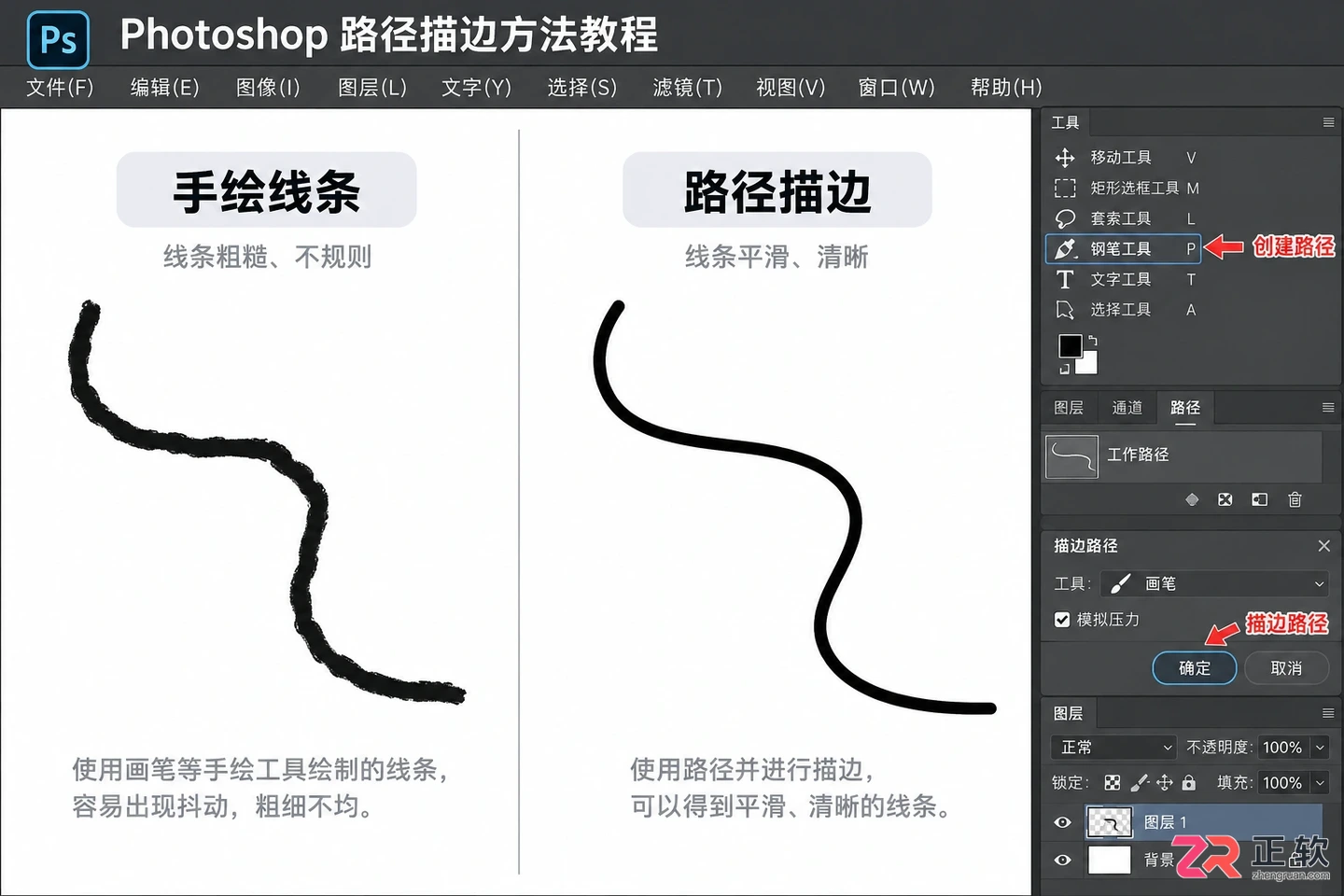This screenshot has height=896, width=1344.
Task: Select the Selection tool (选择工具)
Action: tap(1125, 310)
